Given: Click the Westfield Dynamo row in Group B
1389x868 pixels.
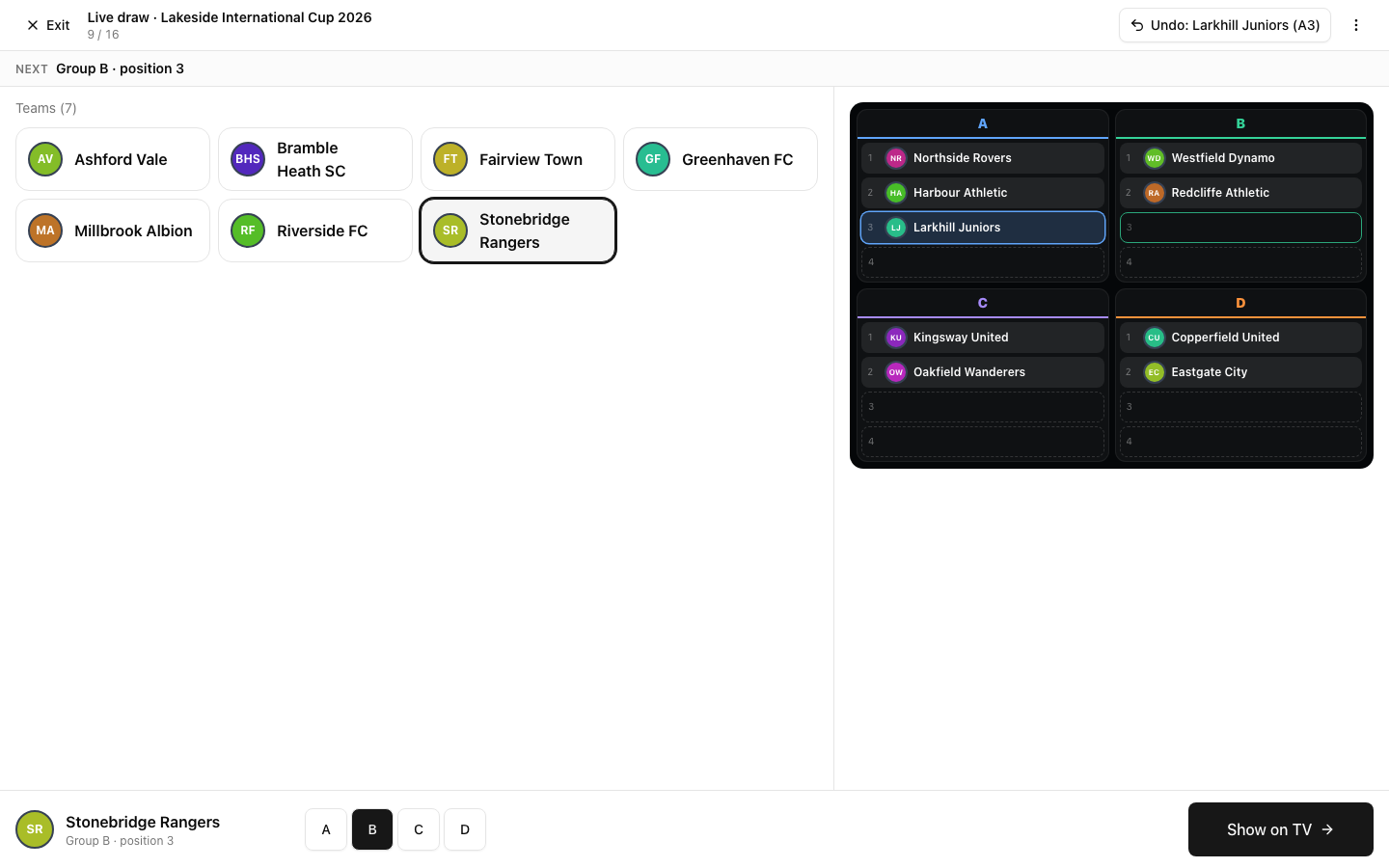Looking at the screenshot, I should tap(1240, 158).
